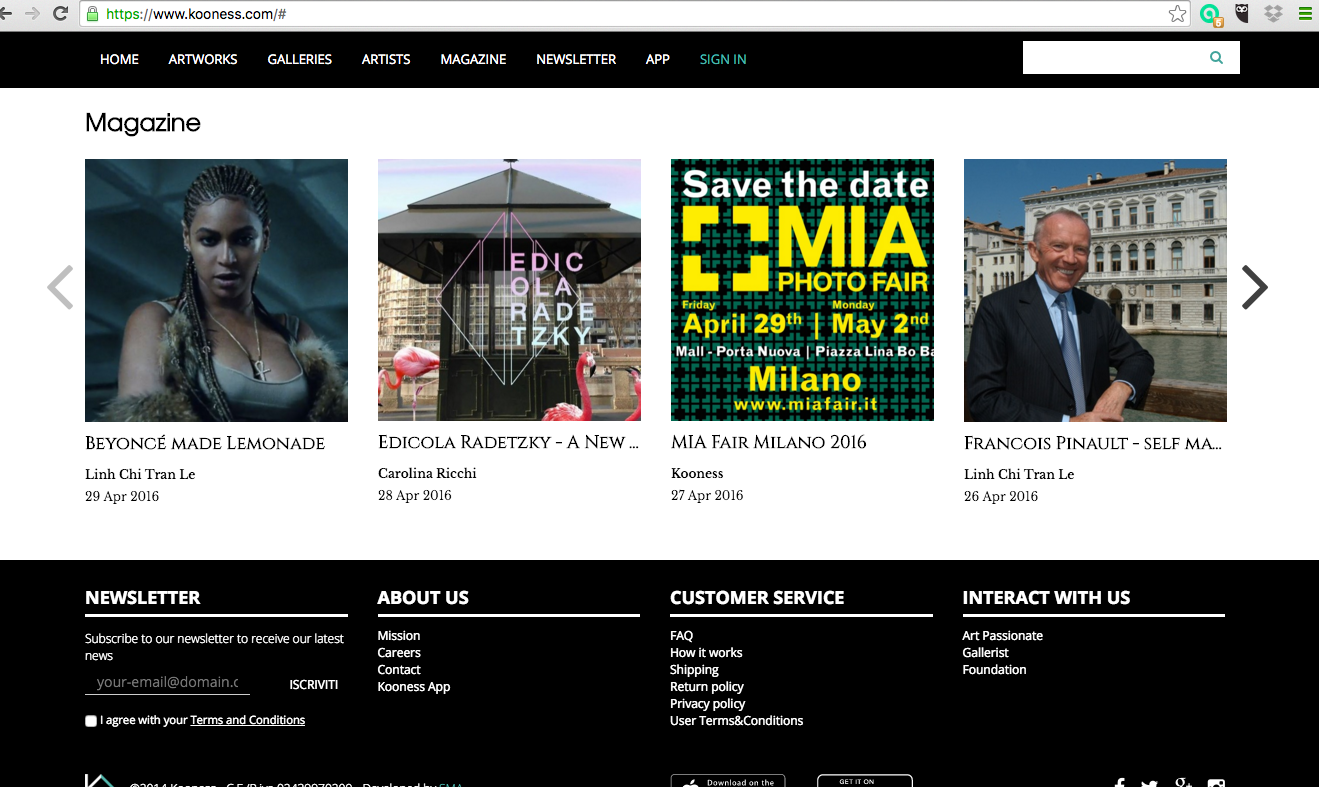Open the Terms and Conditions link
1319x787 pixels.
248,720
